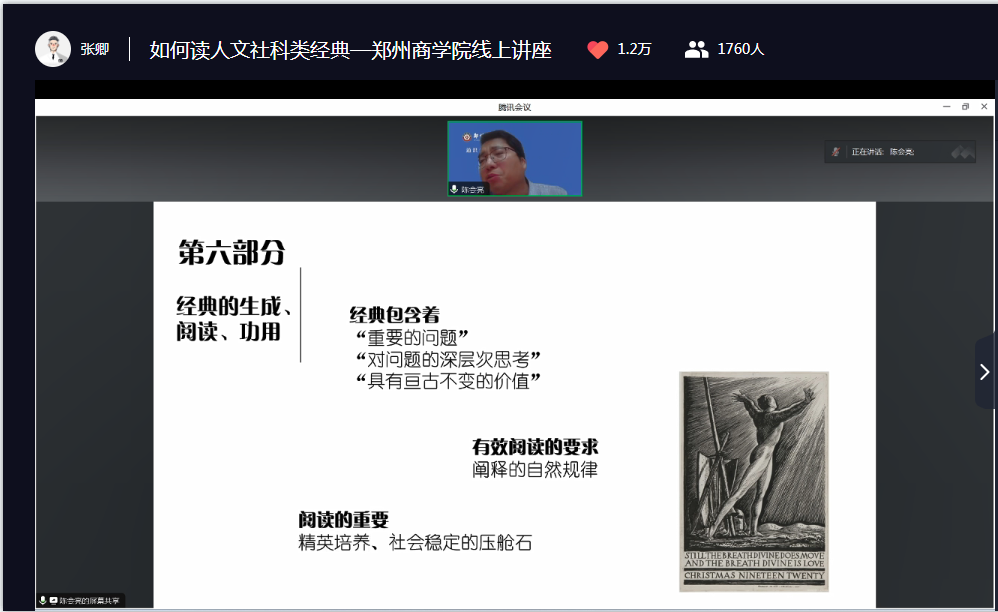Click the 腾讯会议 window title bar

click(514, 107)
